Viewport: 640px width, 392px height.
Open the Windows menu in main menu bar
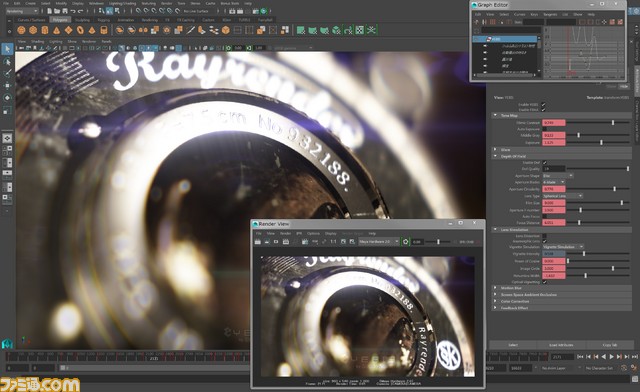tap(96, 3)
